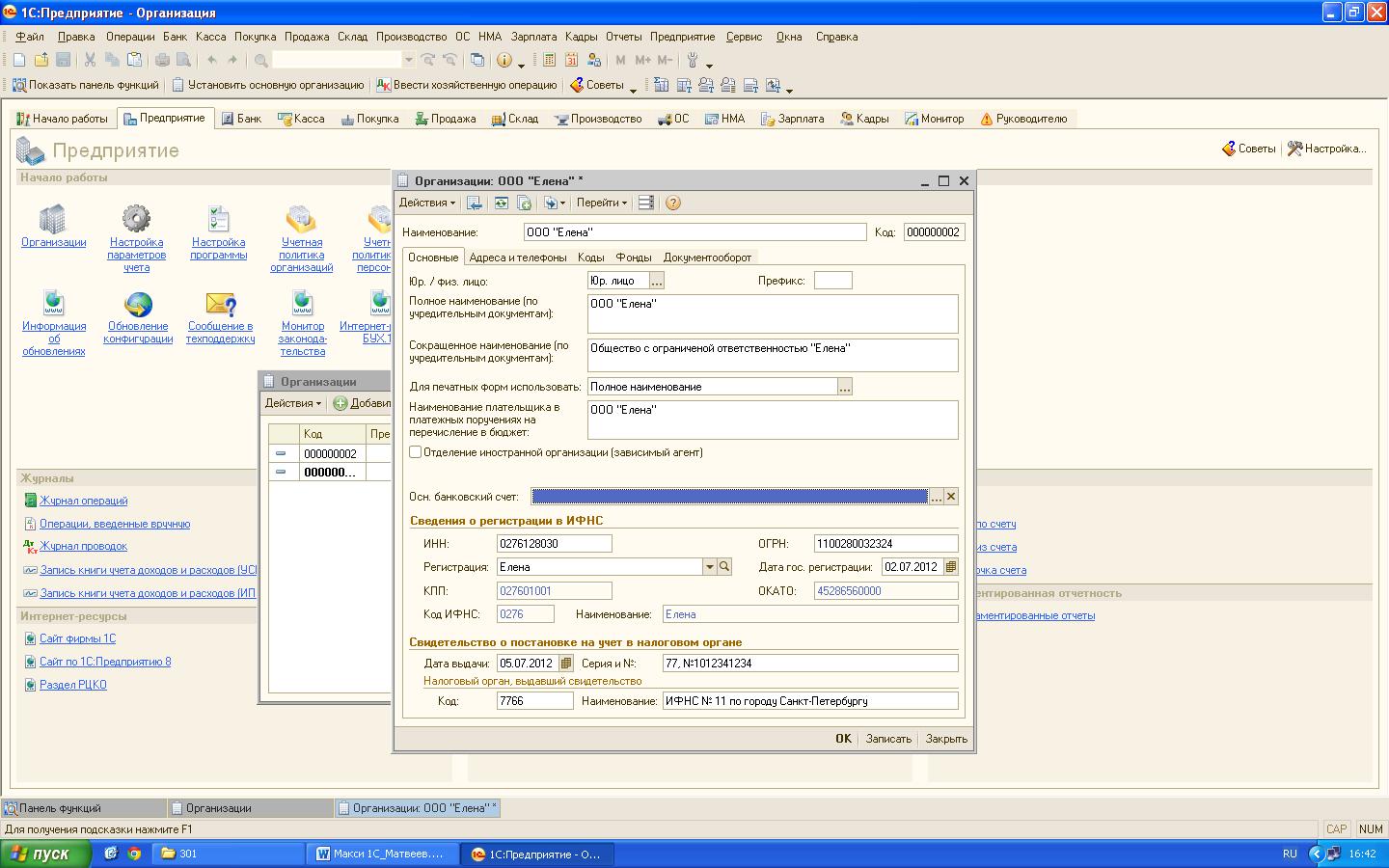
Task: Open Учетная политика организаций icon
Action: (301, 220)
